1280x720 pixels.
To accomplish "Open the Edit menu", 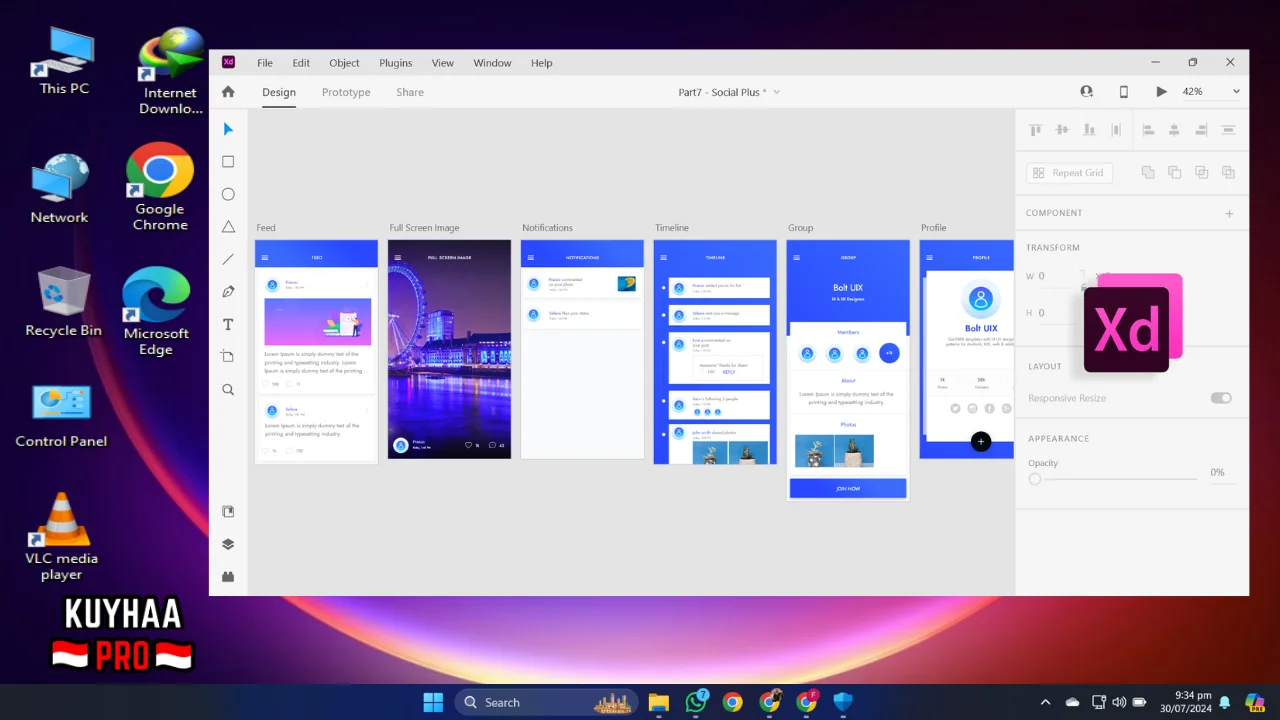I will (x=301, y=63).
